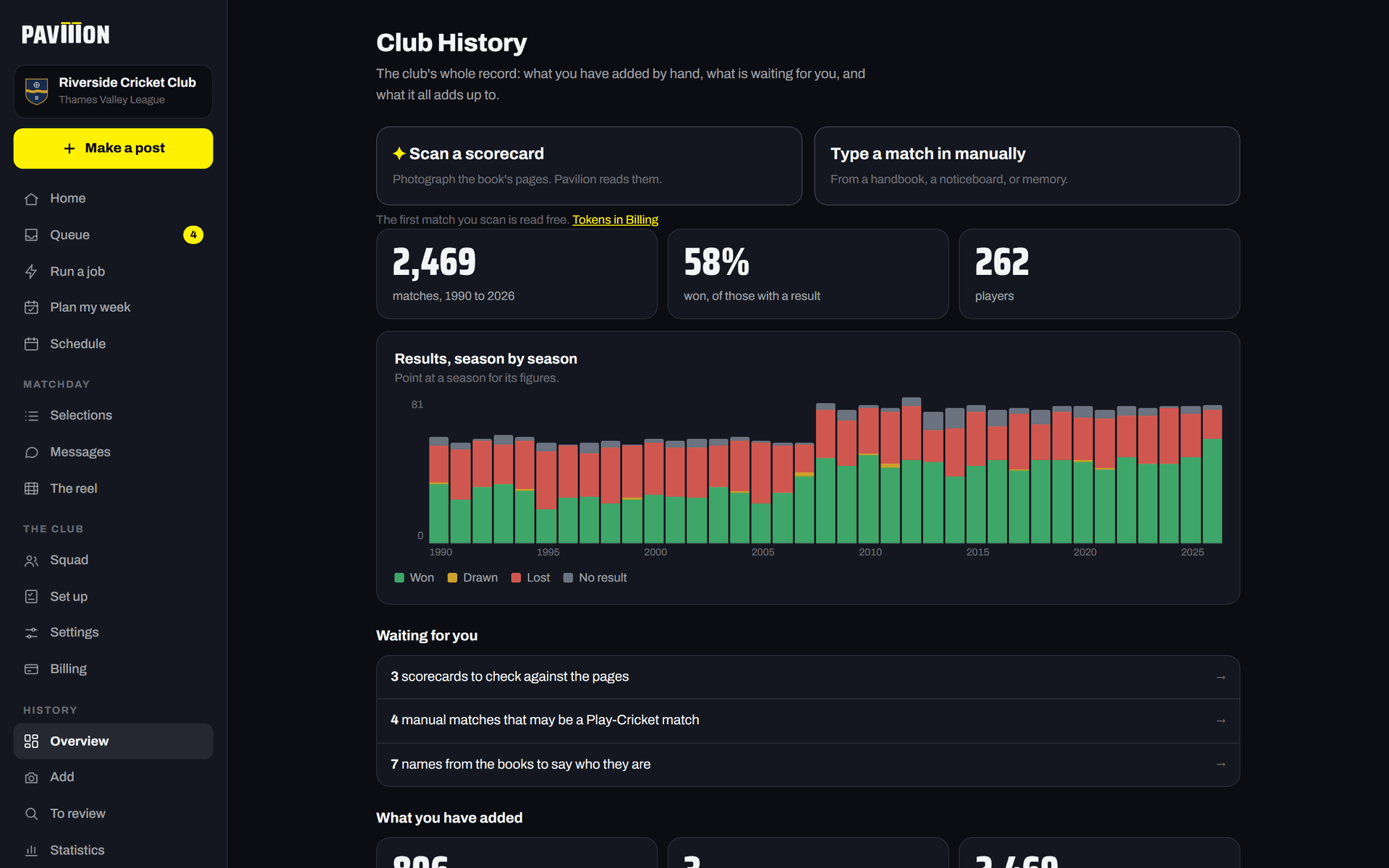The image size is (1389, 868).
Task: Open the Scan a scorecard card
Action: pyautogui.click(x=589, y=166)
